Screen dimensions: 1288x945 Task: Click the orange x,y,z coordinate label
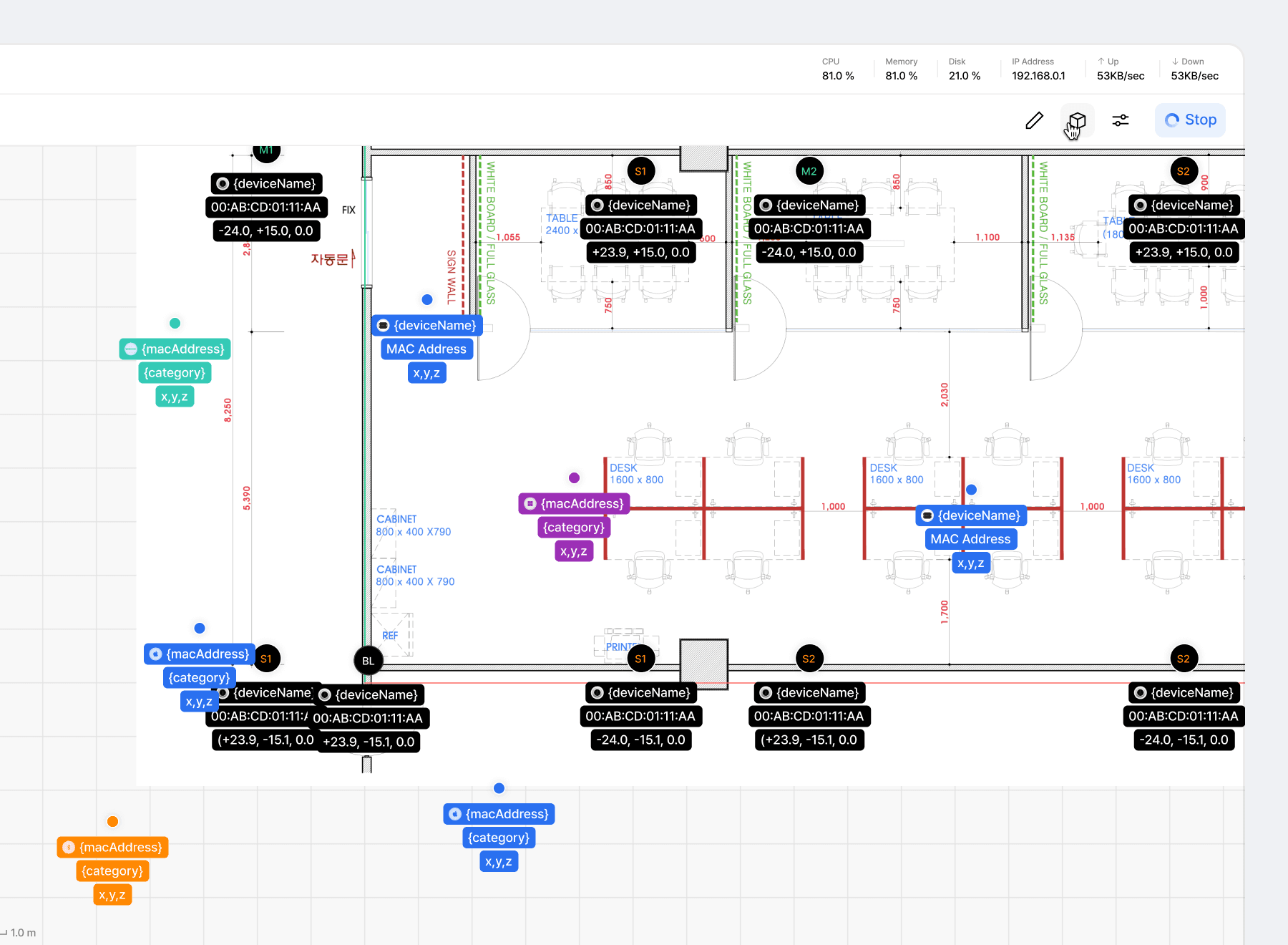tap(112, 895)
